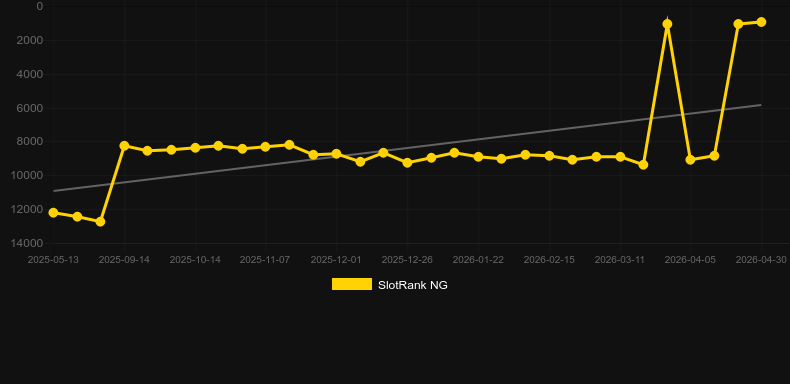Click the x-axis label 2026-03-11
Screen dimensions: 790x384
pyautogui.click(x=620, y=260)
